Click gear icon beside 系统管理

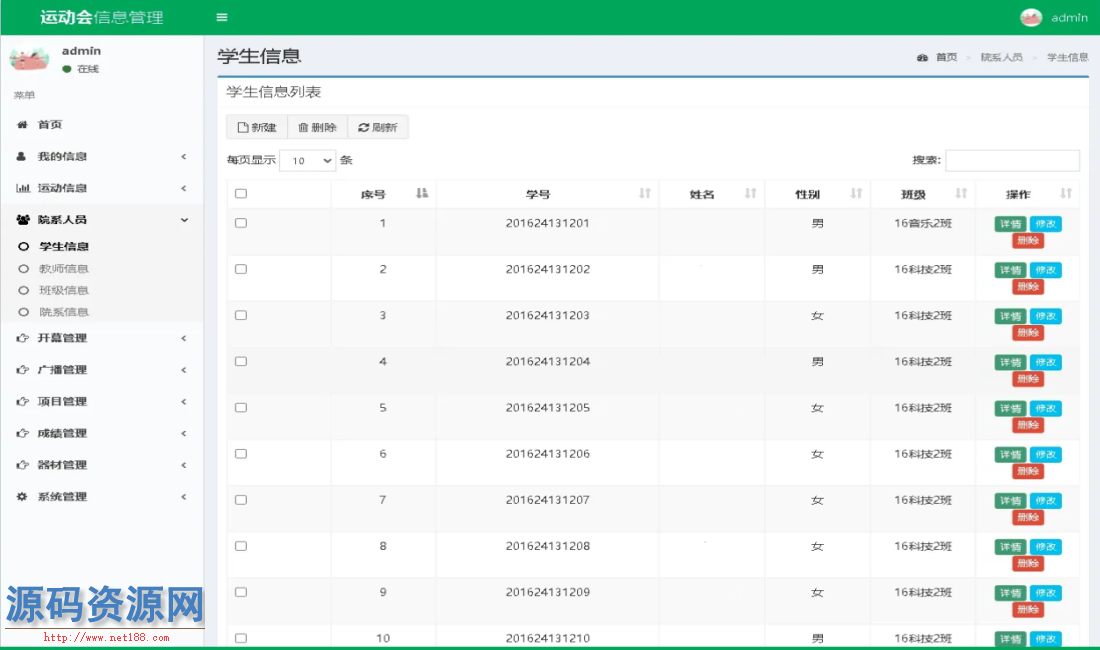(22, 496)
